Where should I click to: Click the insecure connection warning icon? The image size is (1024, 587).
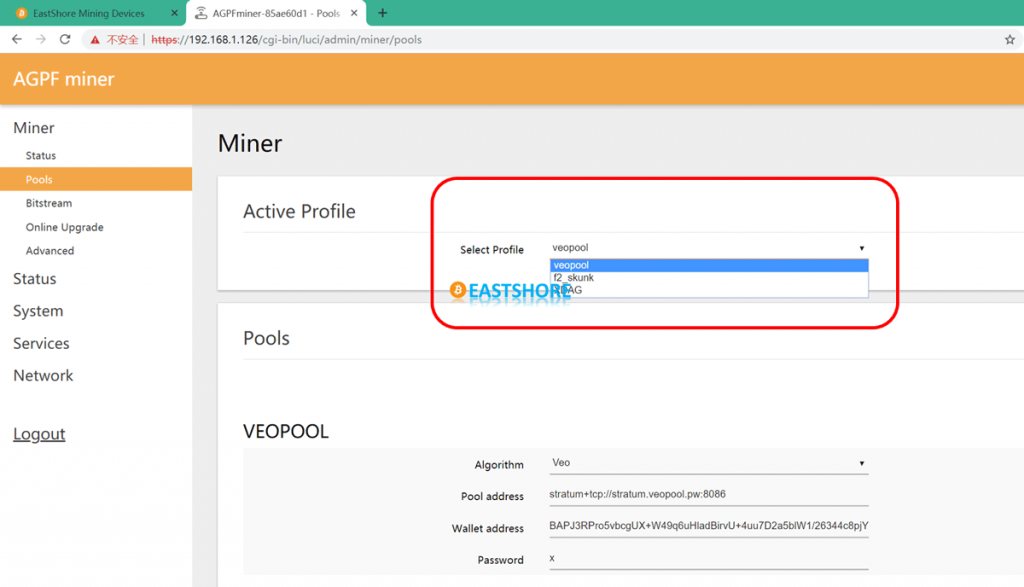95,40
